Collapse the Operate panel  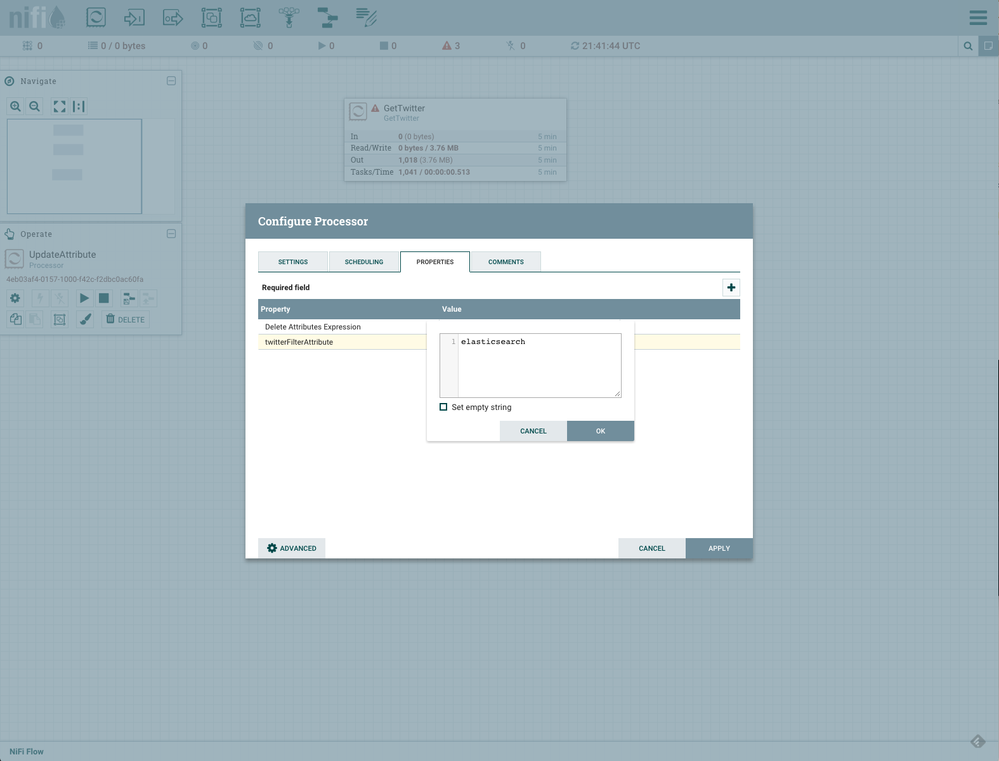tap(171, 234)
